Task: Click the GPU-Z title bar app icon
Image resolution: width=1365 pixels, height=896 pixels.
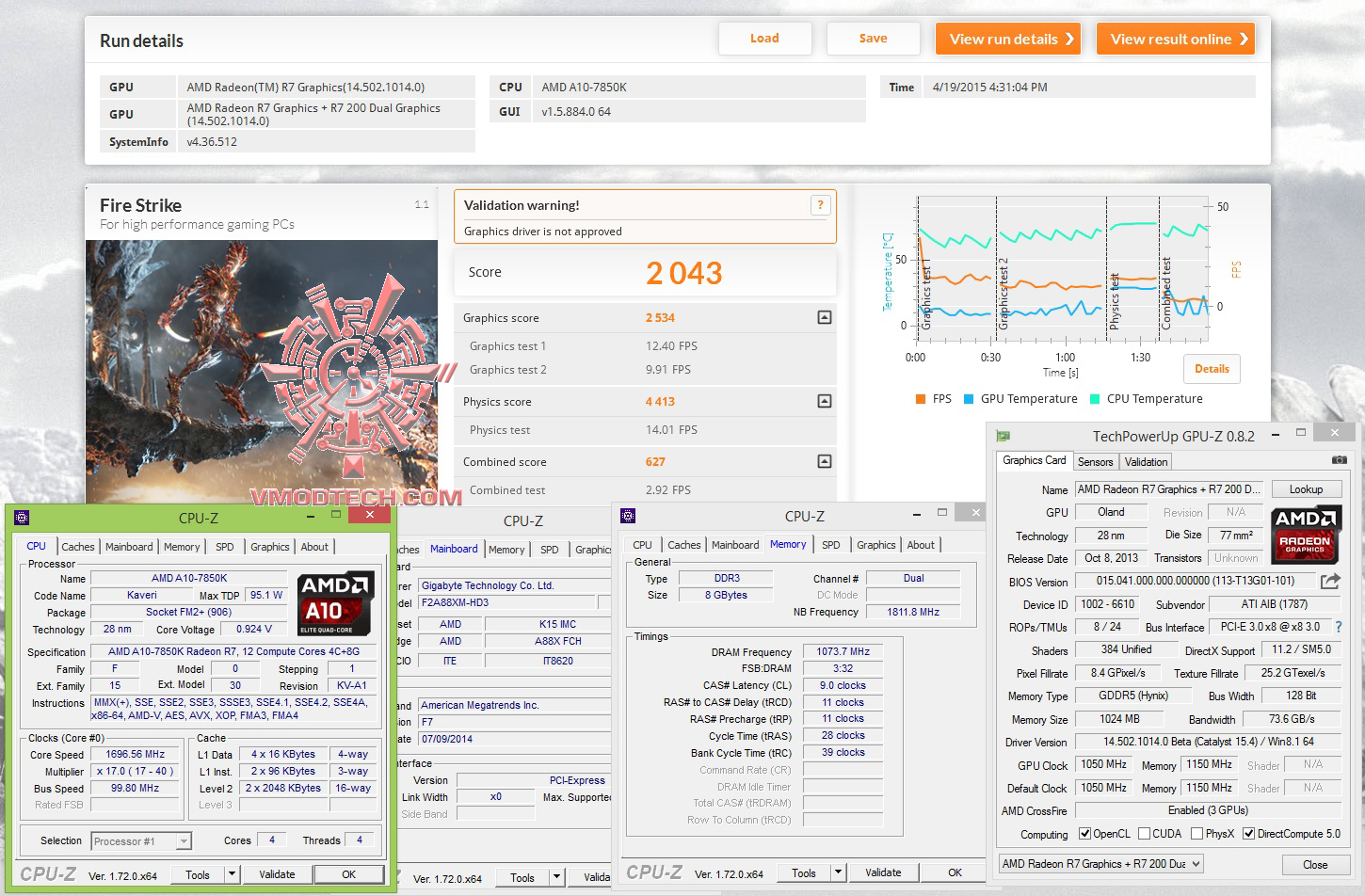Action: pos(1004,436)
